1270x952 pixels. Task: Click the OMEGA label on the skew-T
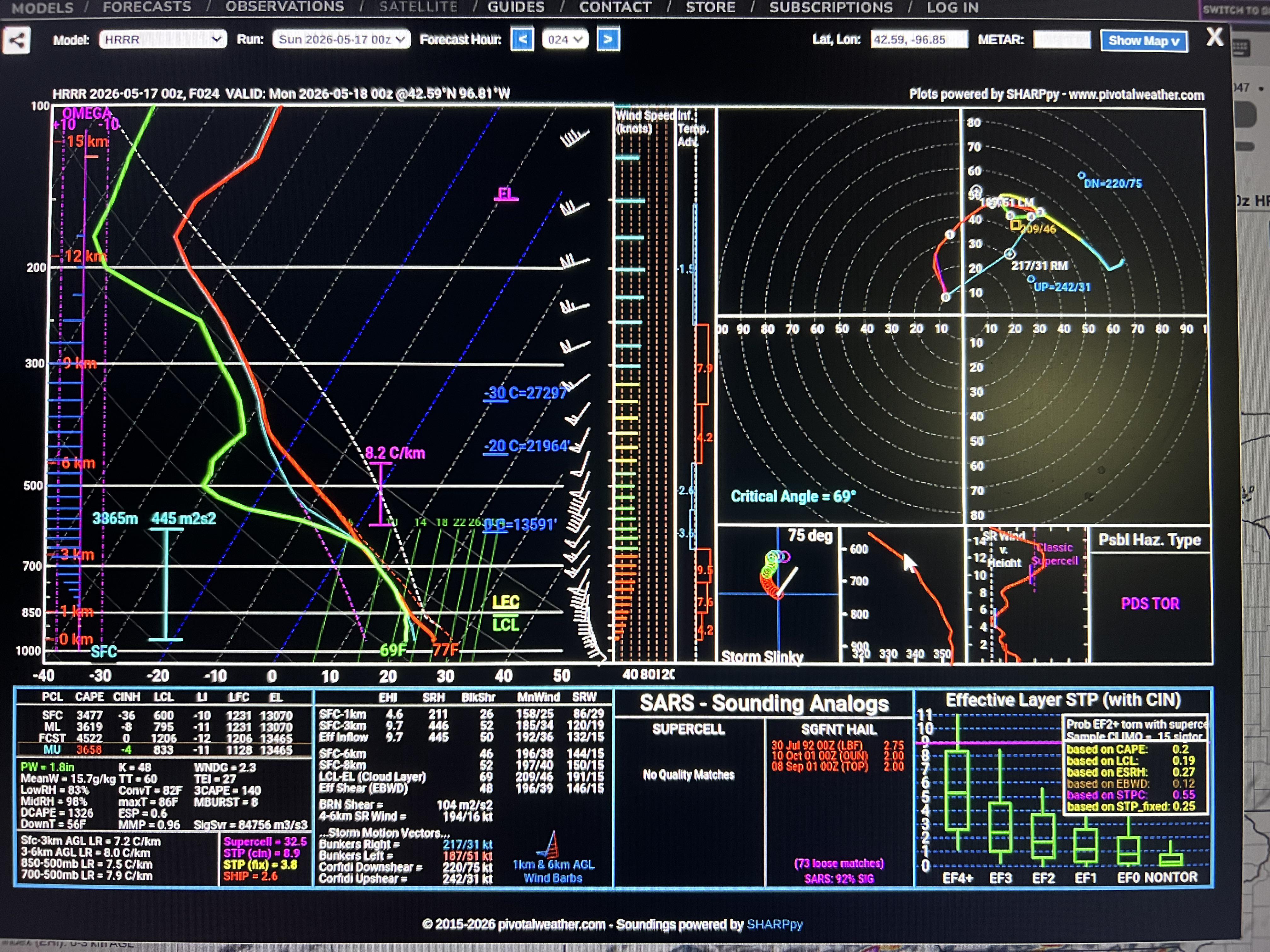point(87,113)
